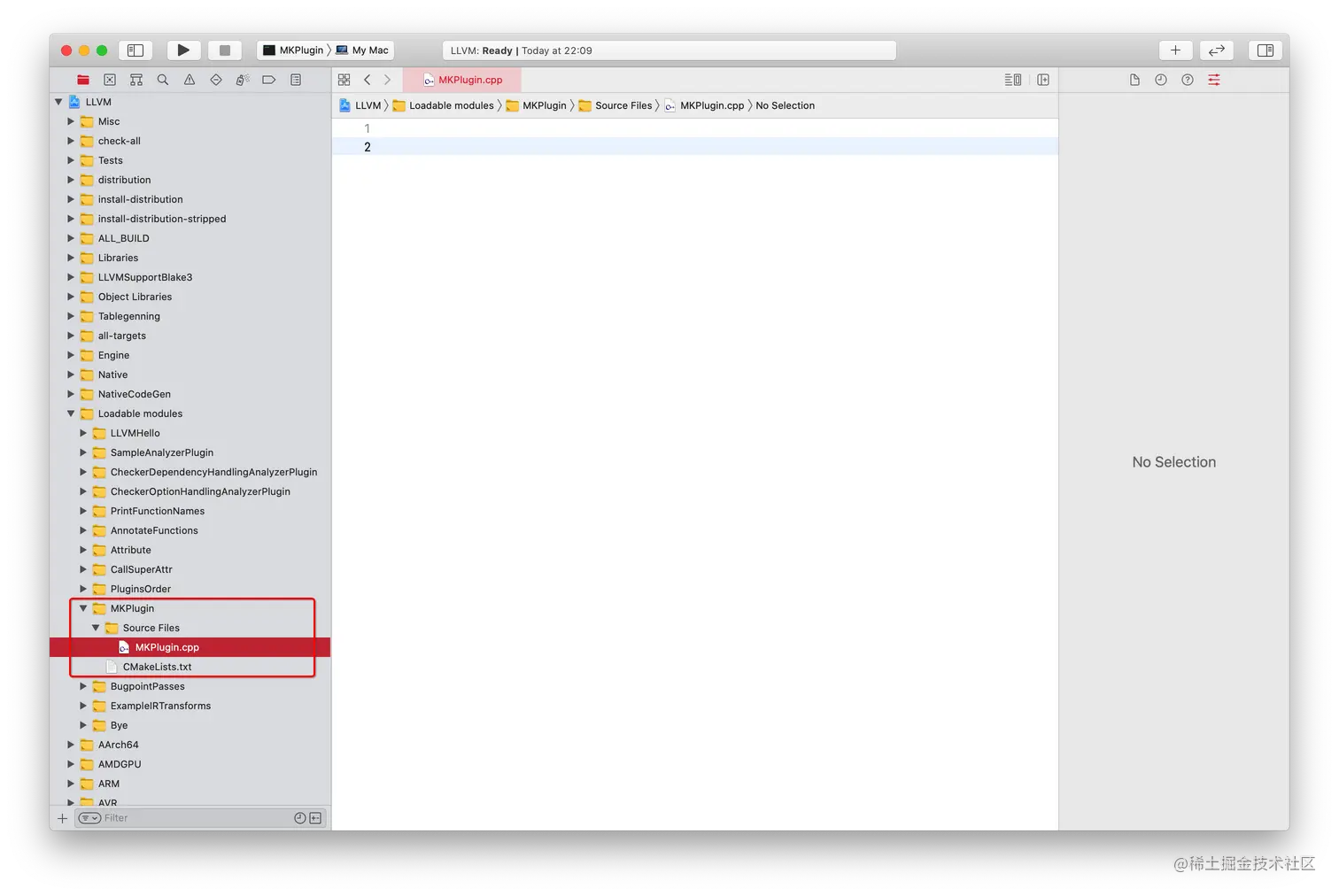Collapse the Loadable modules folder
The image size is (1339, 896).
[x=71, y=413]
